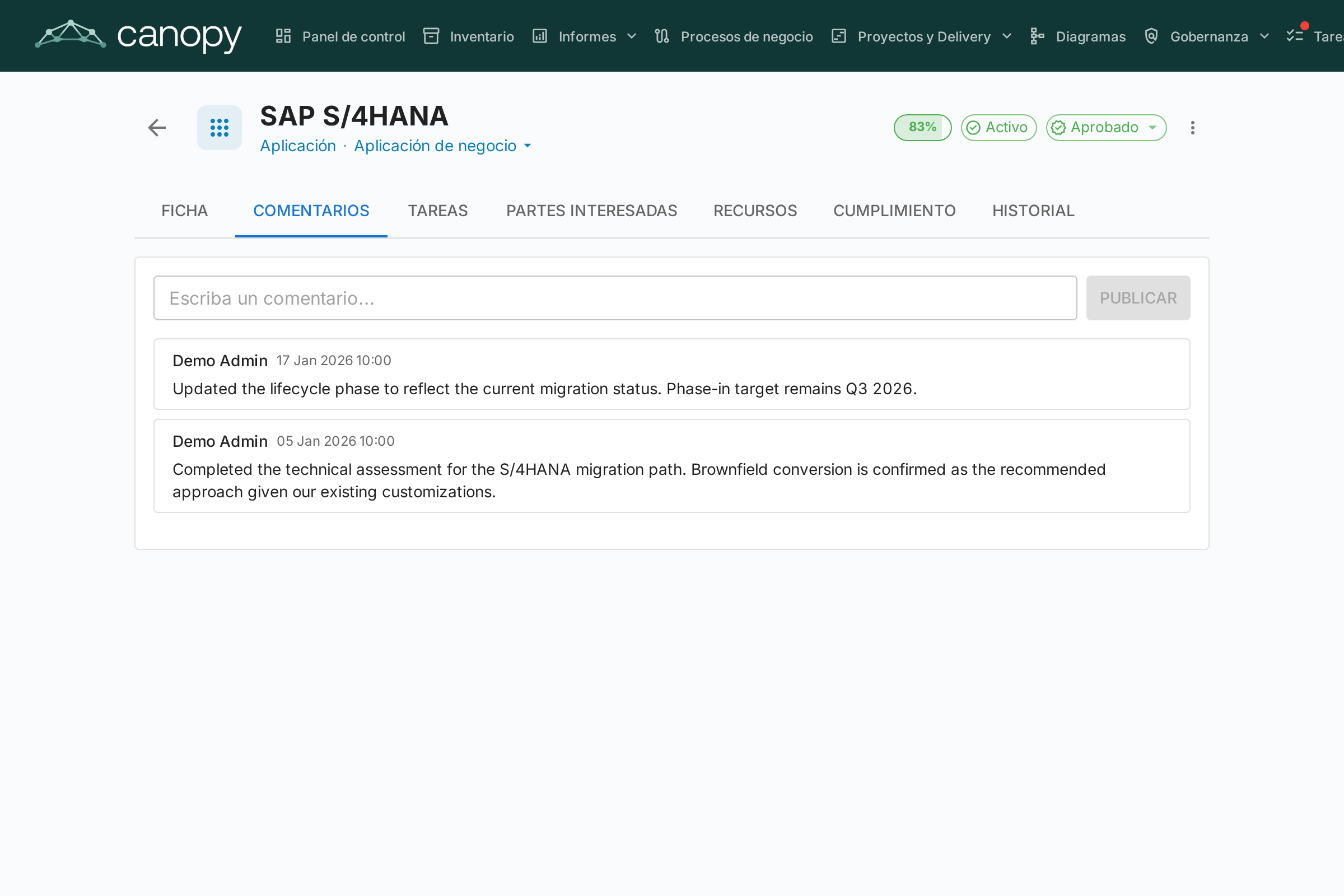This screenshot has width=1344, height=896.
Task: Open the Aprobado status dropdown arrow
Action: point(1152,128)
